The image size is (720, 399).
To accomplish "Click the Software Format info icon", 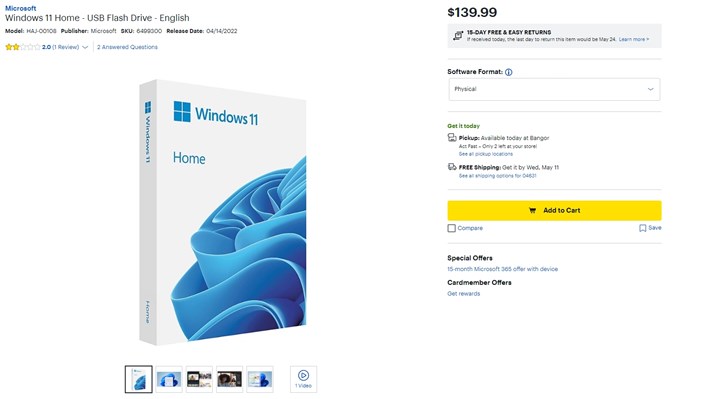I will click(x=508, y=72).
